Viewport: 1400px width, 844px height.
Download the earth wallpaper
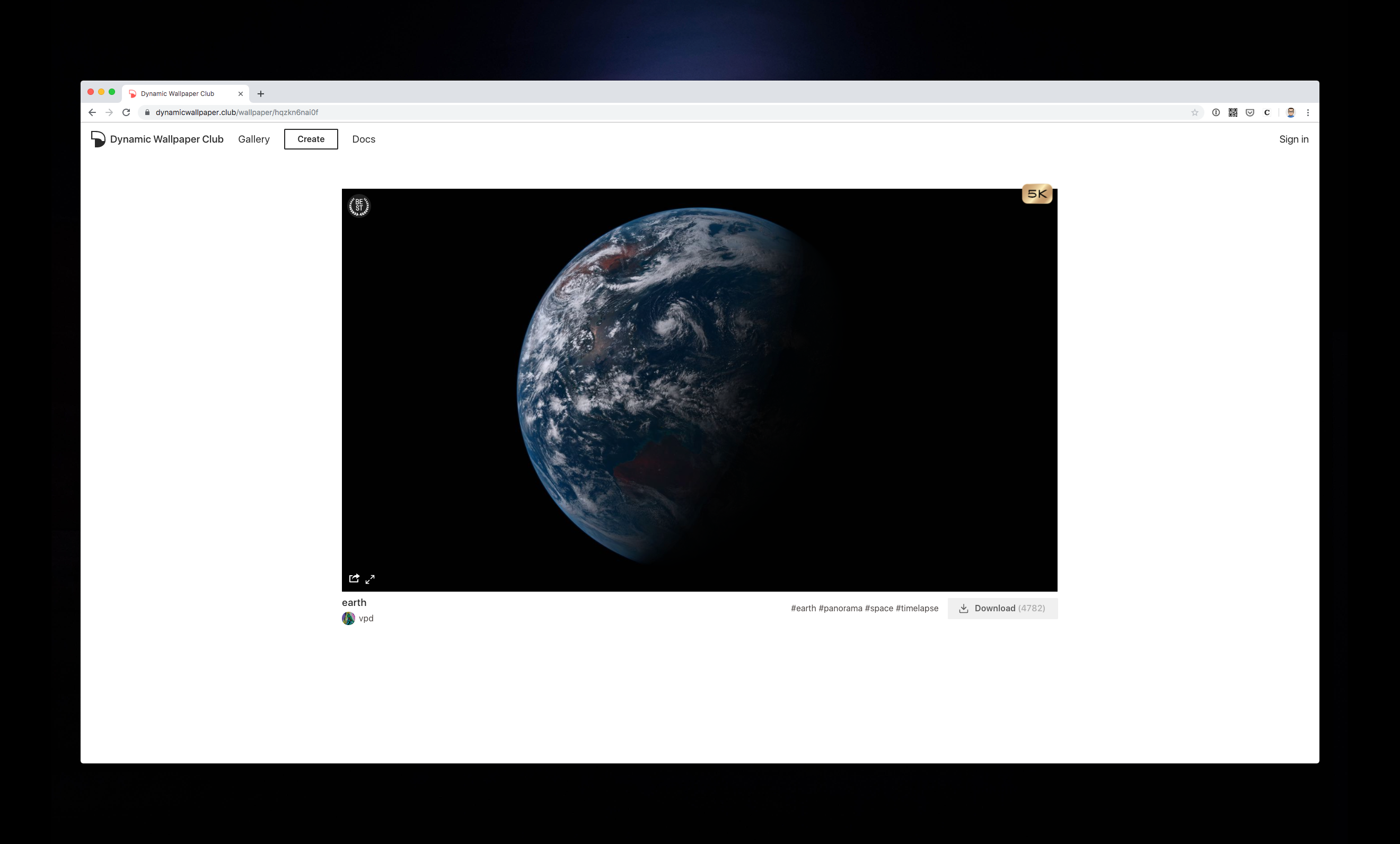1002,608
